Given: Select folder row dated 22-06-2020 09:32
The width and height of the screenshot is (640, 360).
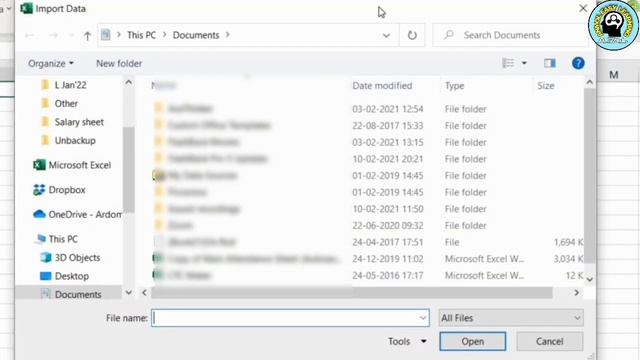Looking at the screenshot, I should point(367,225).
